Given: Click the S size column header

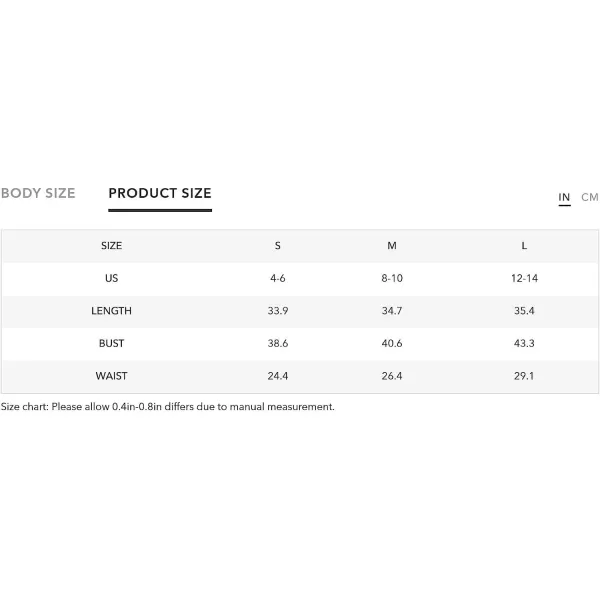Looking at the screenshot, I should 278,246.
